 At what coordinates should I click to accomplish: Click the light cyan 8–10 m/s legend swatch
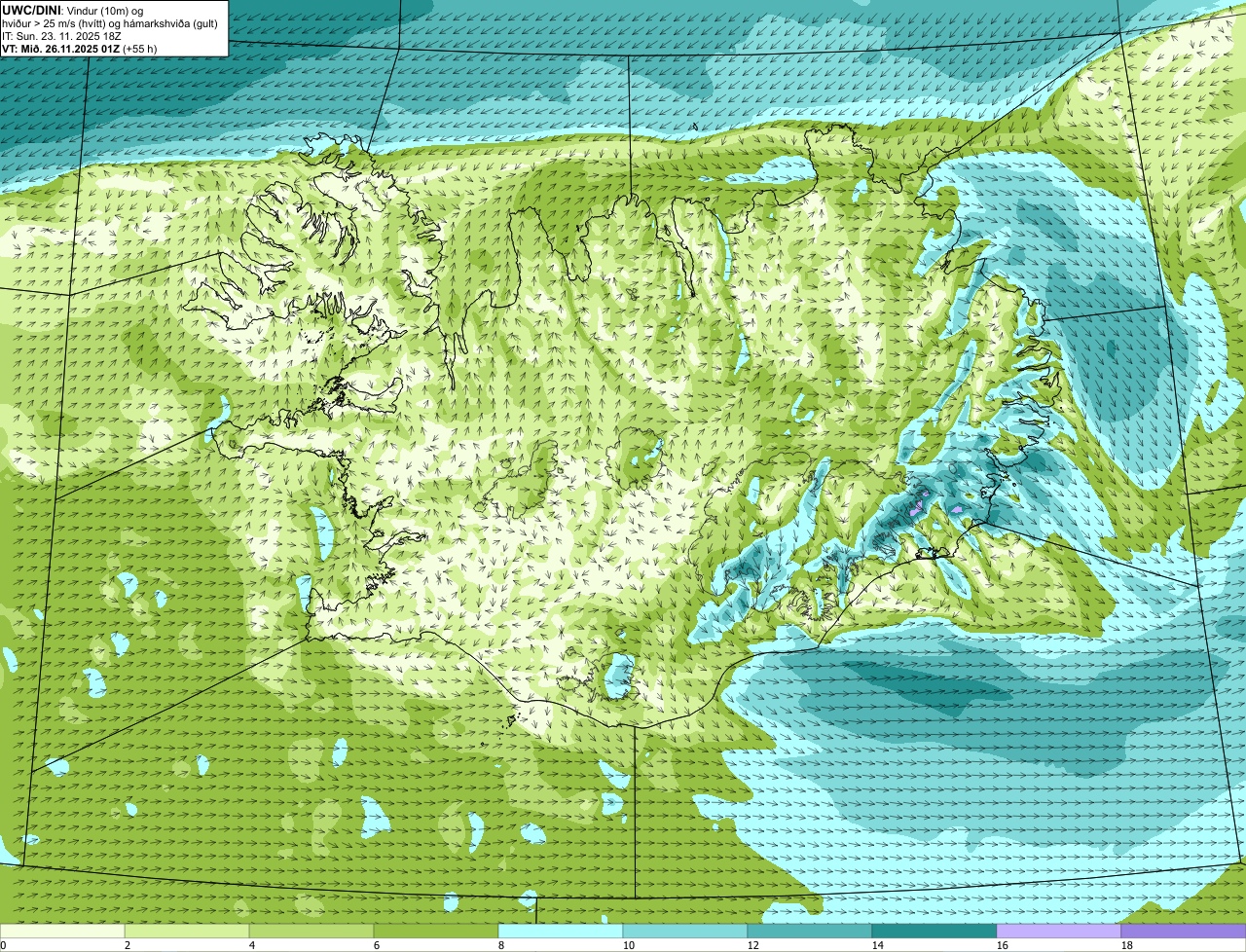(561, 932)
